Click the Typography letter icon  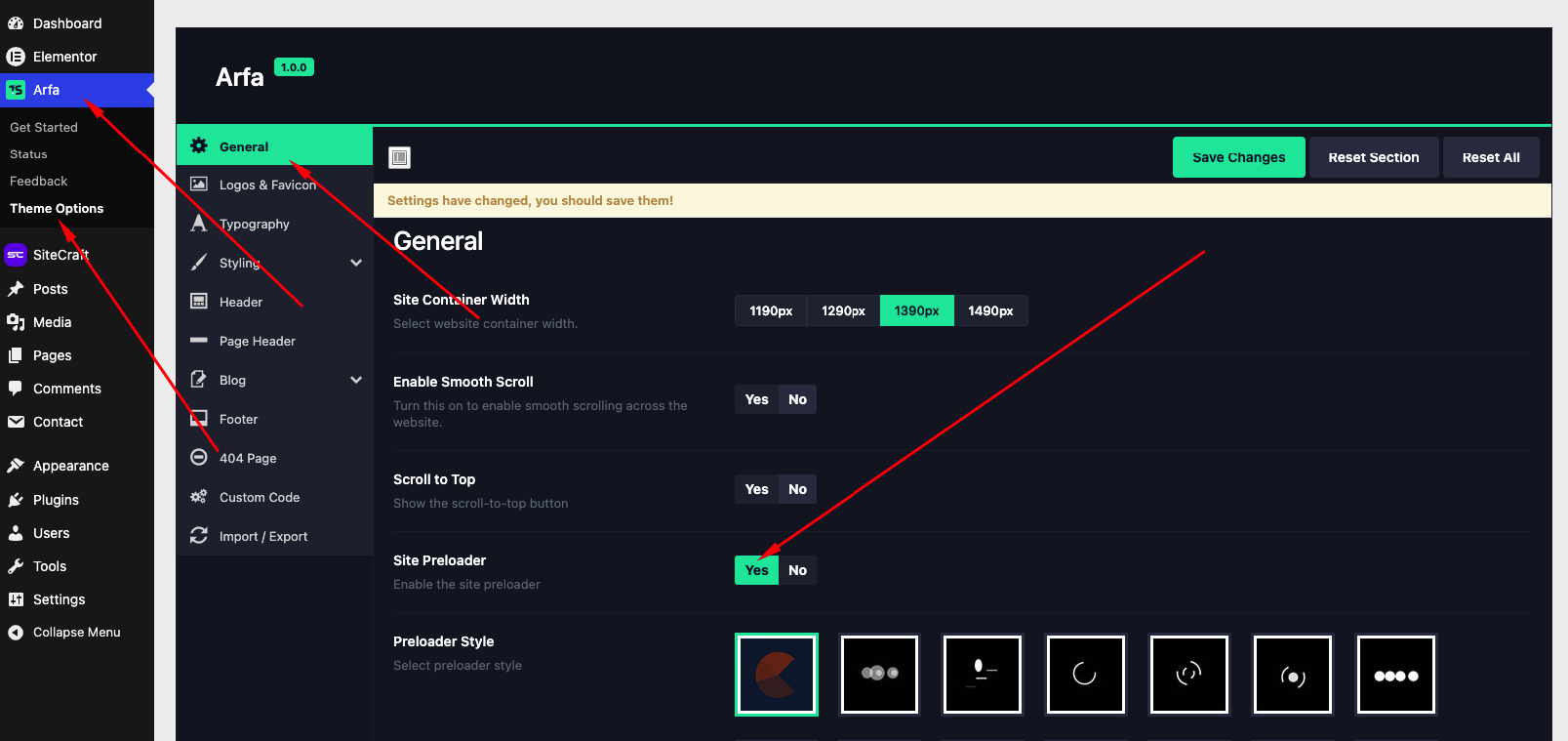(x=199, y=224)
